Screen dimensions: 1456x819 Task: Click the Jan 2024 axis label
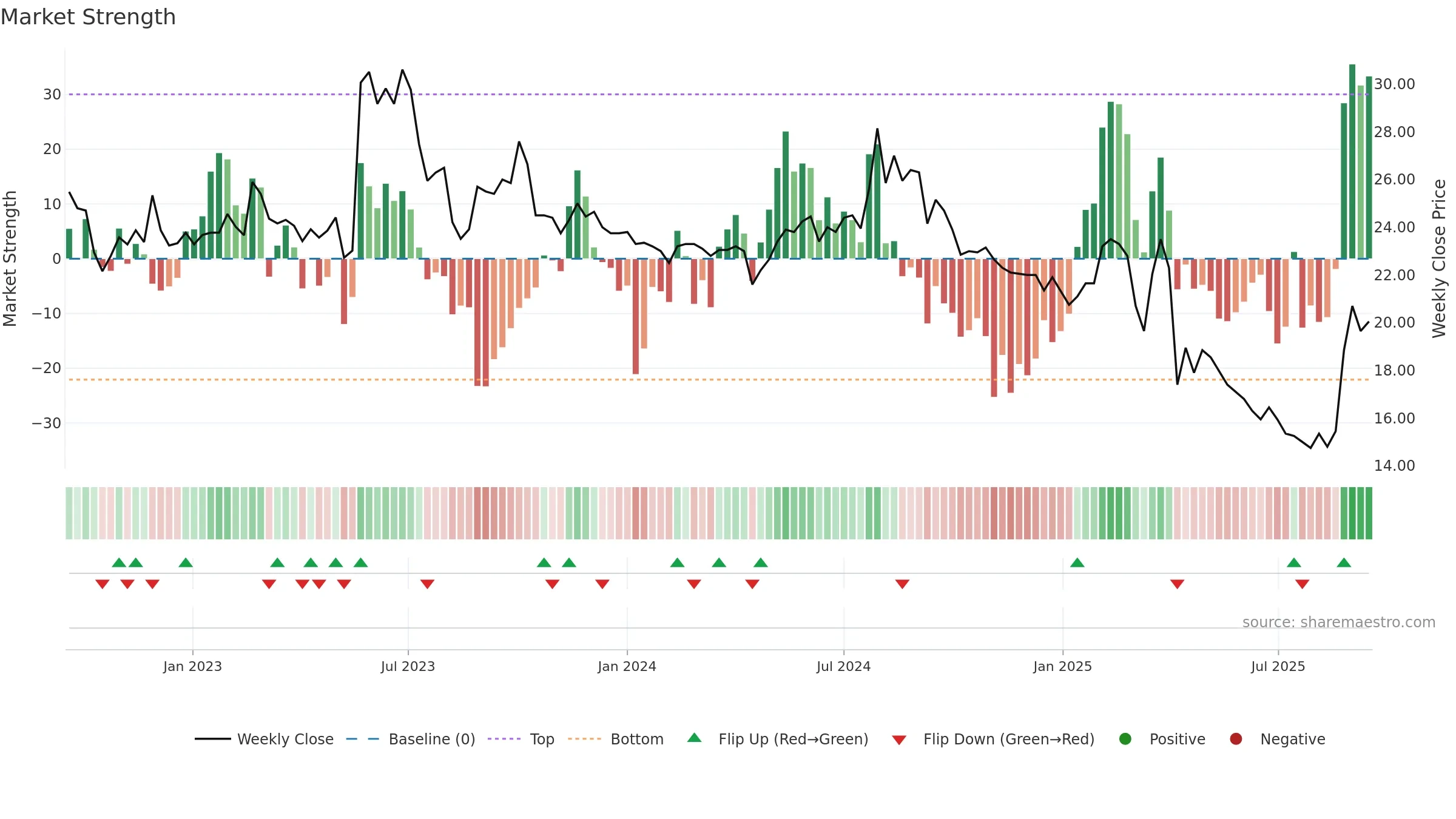click(627, 667)
